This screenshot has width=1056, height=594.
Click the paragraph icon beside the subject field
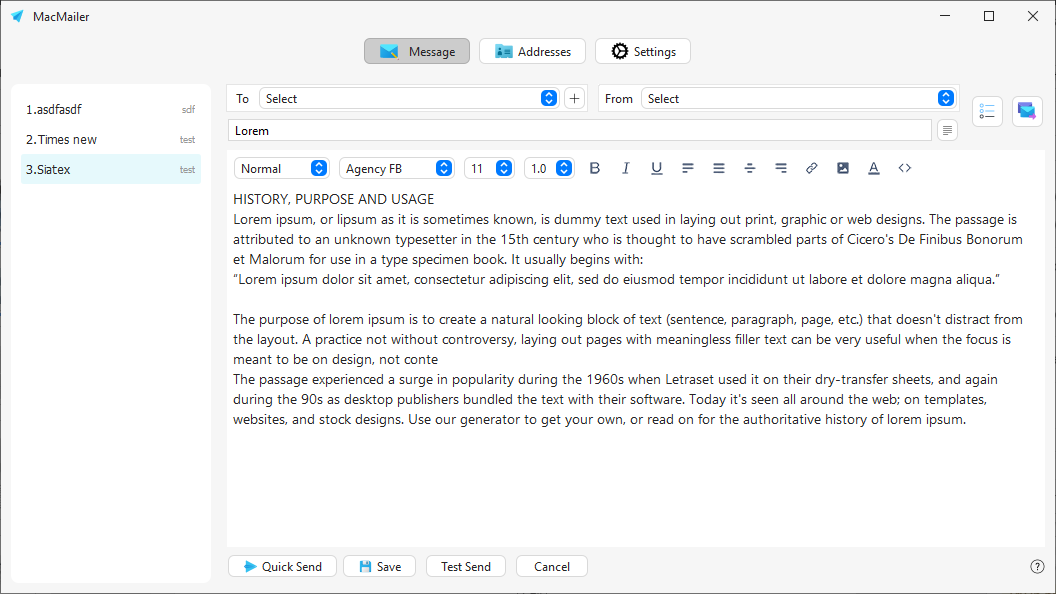click(946, 130)
